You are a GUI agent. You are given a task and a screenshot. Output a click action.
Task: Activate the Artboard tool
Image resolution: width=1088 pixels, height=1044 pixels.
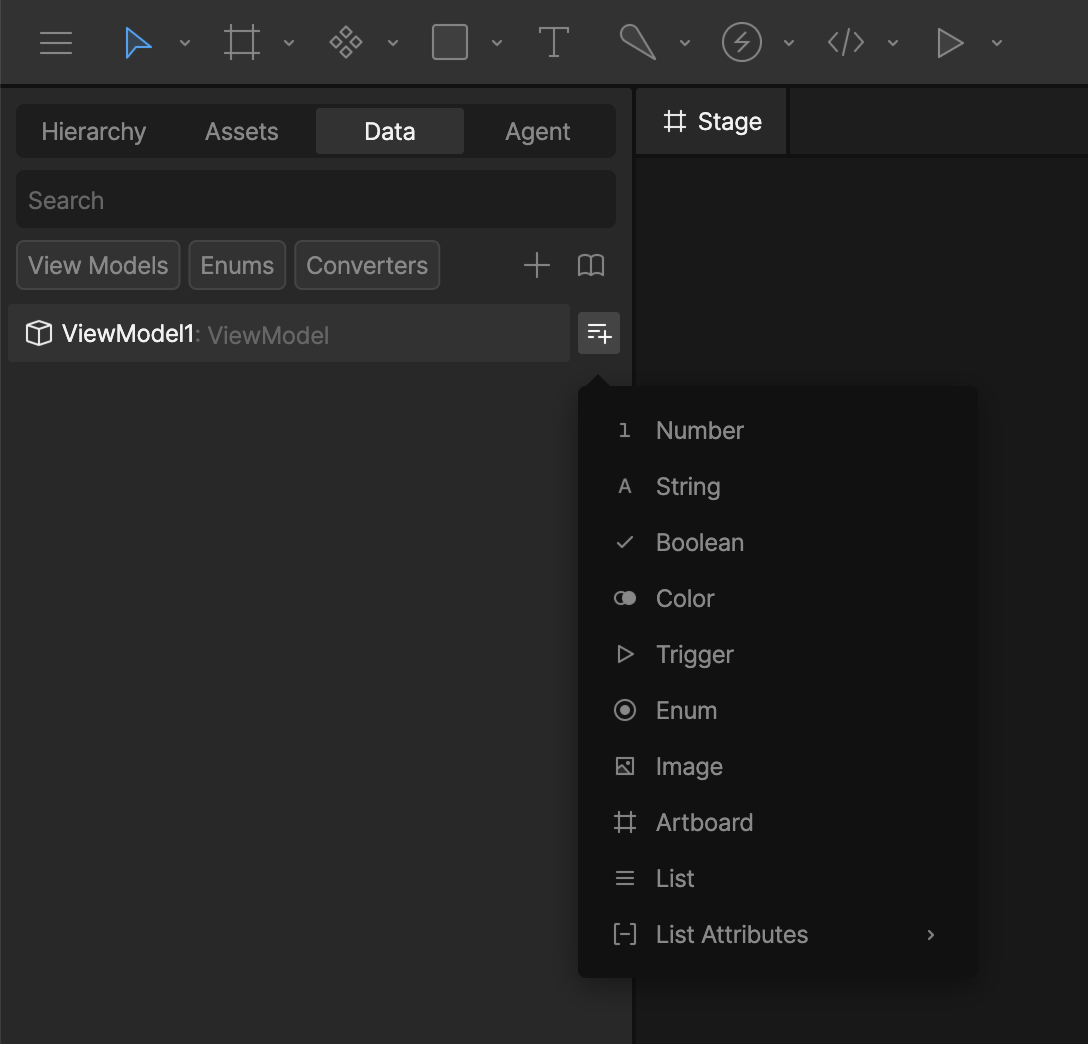(x=241, y=42)
